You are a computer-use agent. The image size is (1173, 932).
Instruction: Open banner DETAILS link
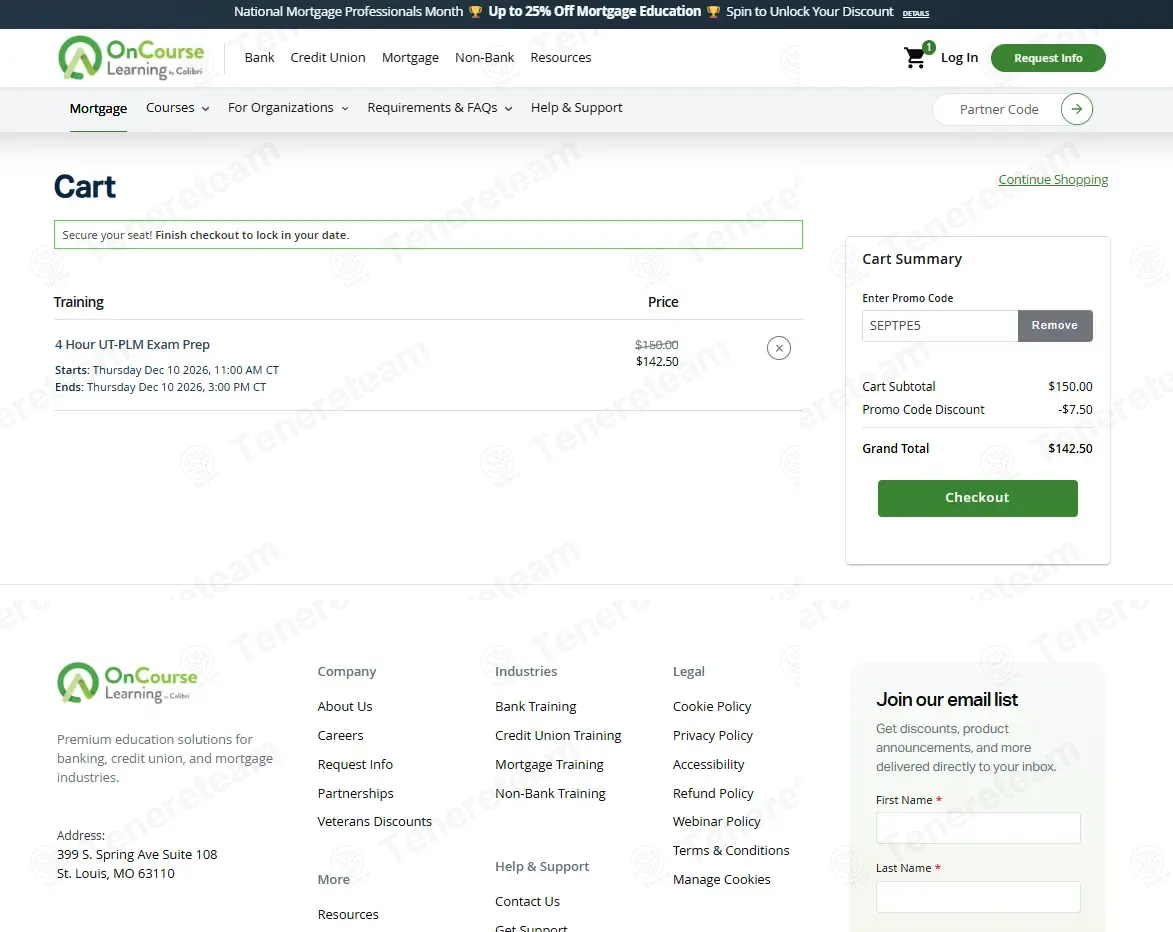tap(916, 13)
